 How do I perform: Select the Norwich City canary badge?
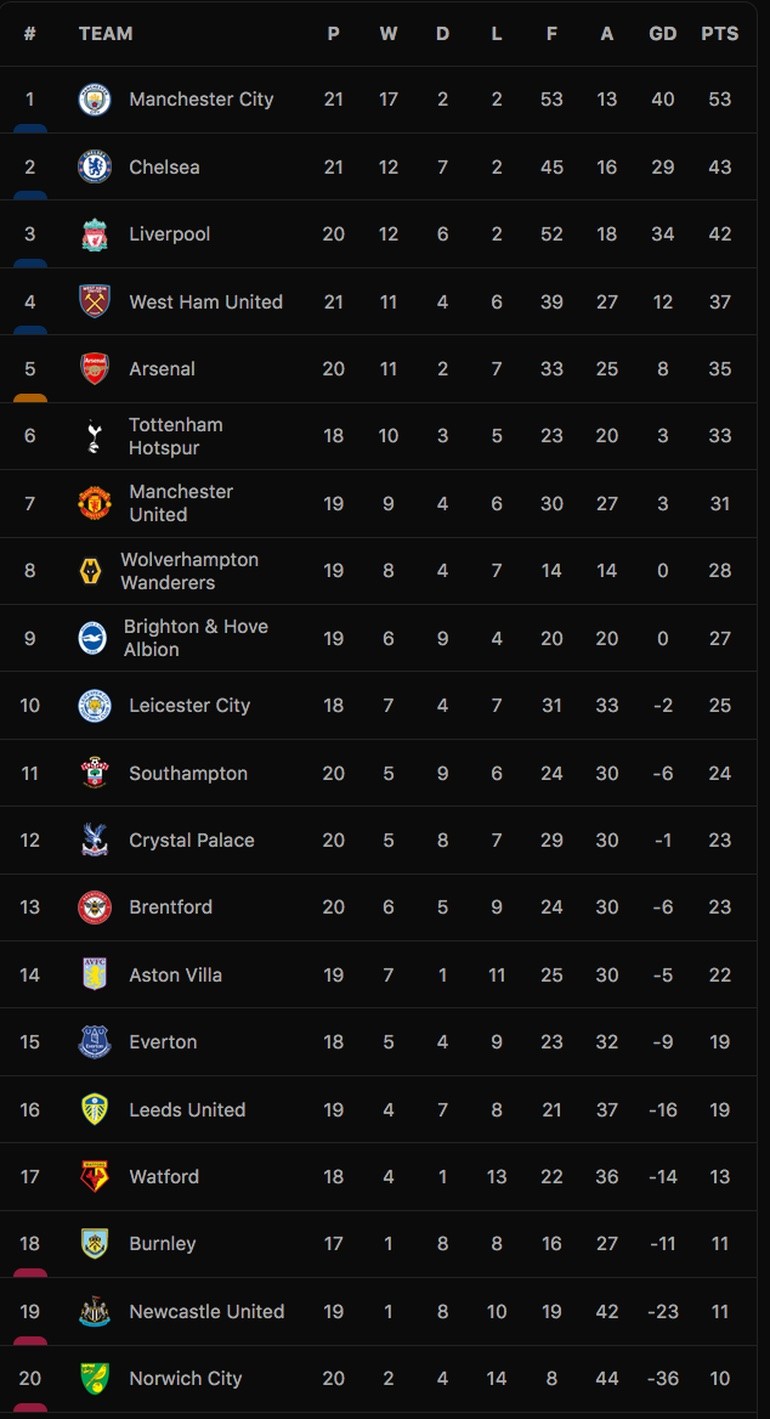coord(94,1378)
